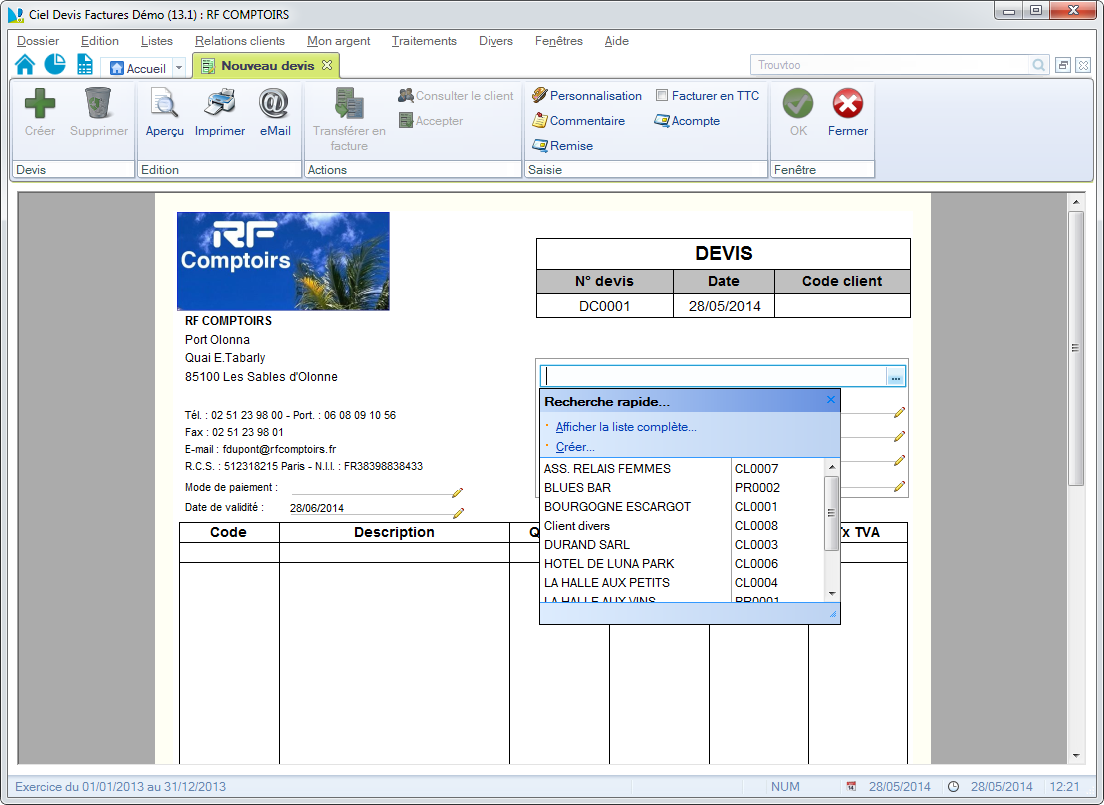Click the Supprimer trash icon

97,110
